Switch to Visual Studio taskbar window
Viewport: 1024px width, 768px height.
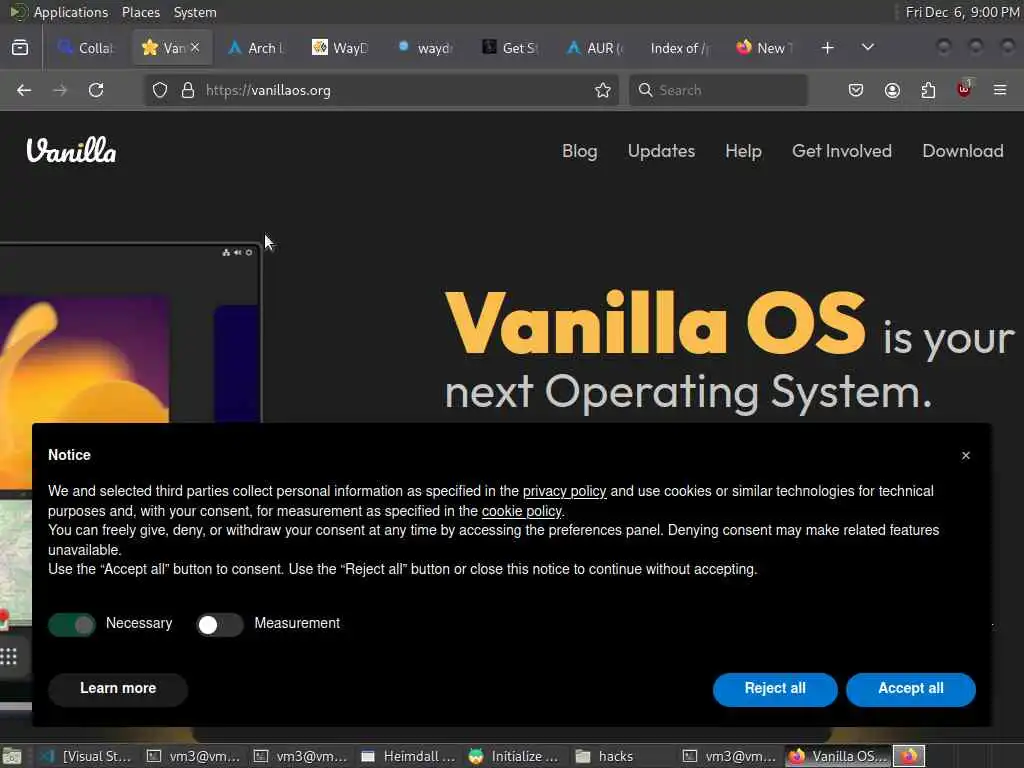86,756
